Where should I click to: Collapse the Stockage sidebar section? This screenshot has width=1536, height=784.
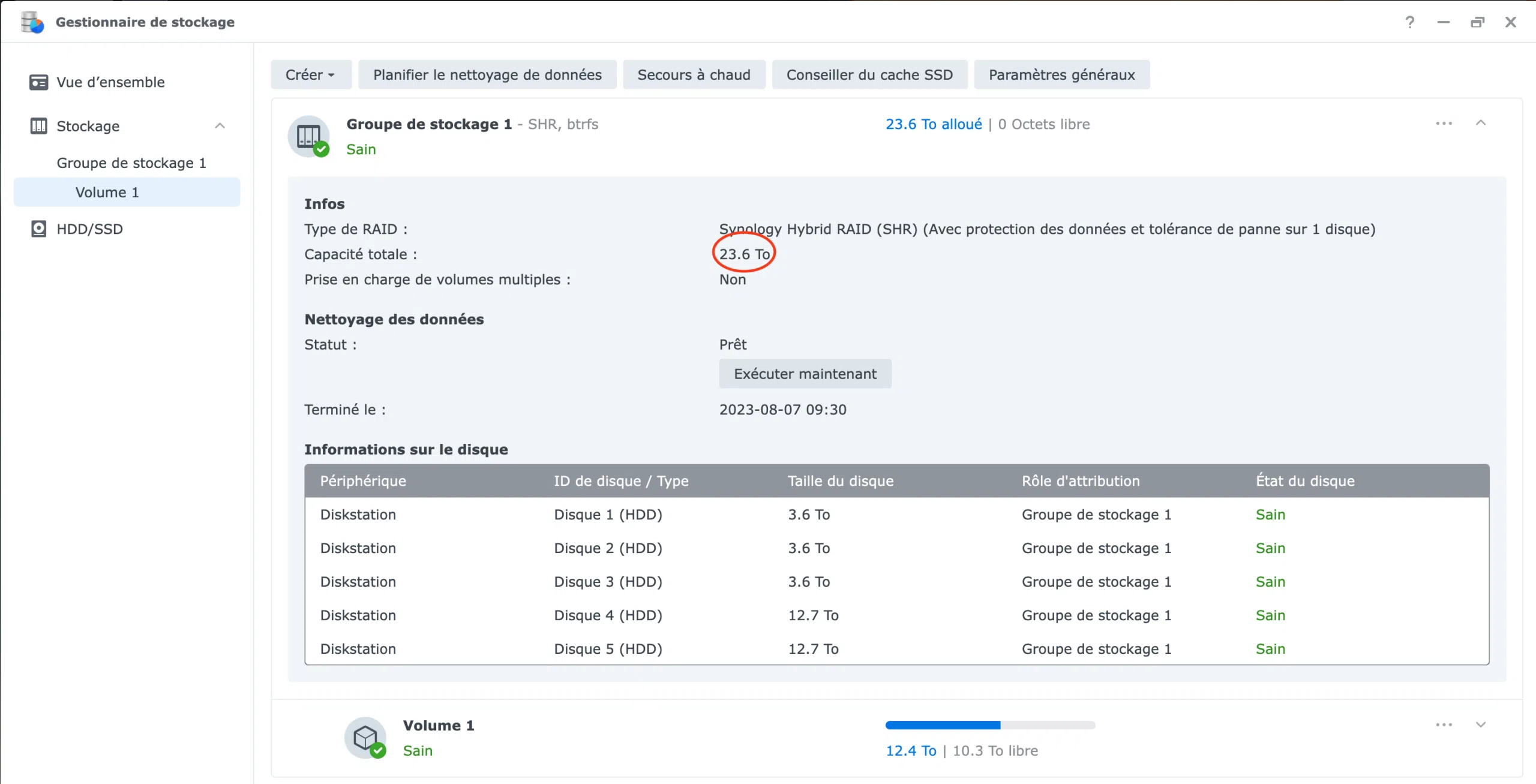point(220,126)
